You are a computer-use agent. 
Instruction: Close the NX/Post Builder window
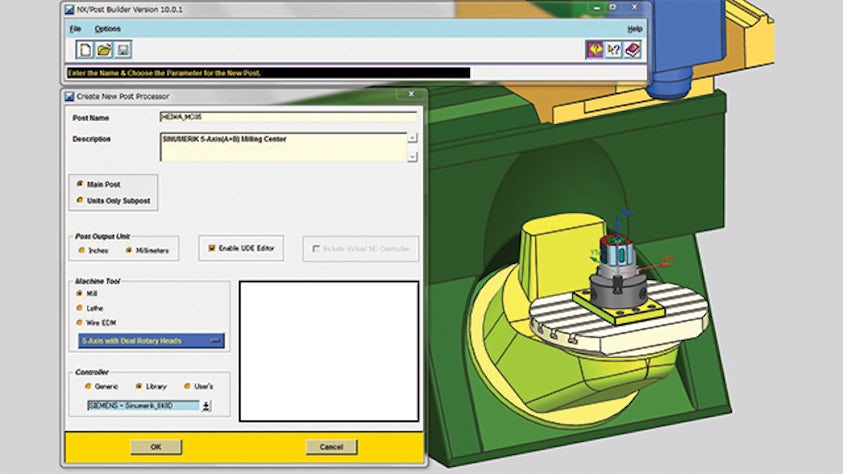click(634, 8)
